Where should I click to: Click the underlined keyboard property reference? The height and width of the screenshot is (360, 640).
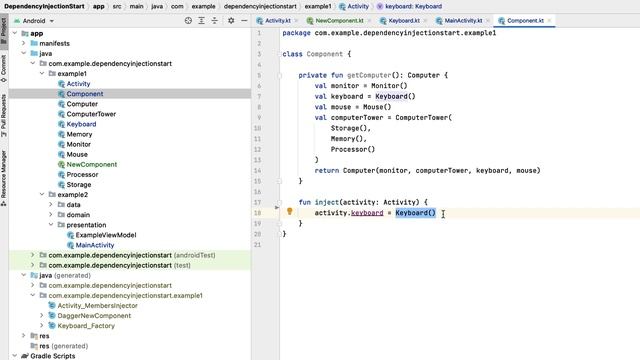click(367, 213)
